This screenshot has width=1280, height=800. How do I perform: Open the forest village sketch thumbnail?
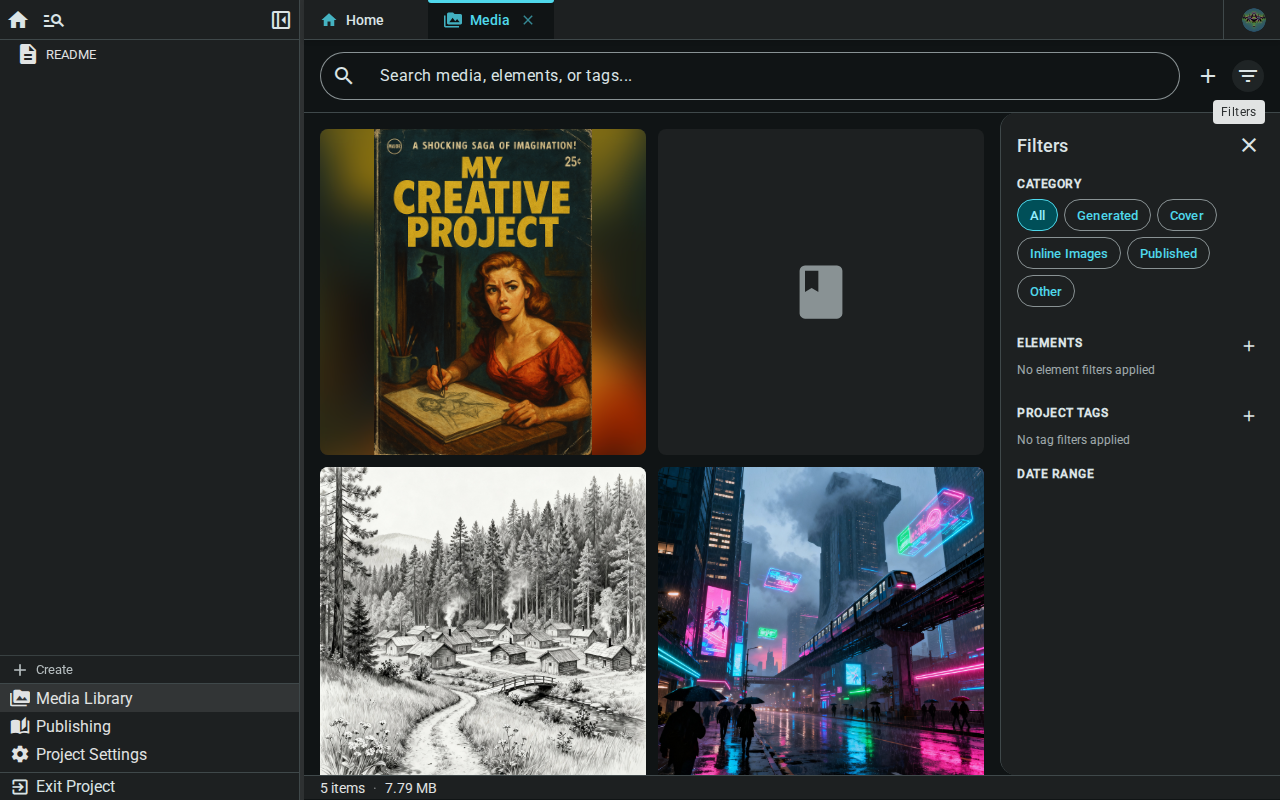click(x=483, y=621)
